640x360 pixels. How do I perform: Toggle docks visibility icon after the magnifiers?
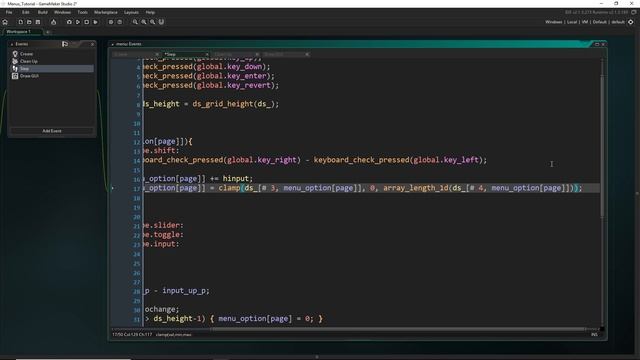point(161,22)
